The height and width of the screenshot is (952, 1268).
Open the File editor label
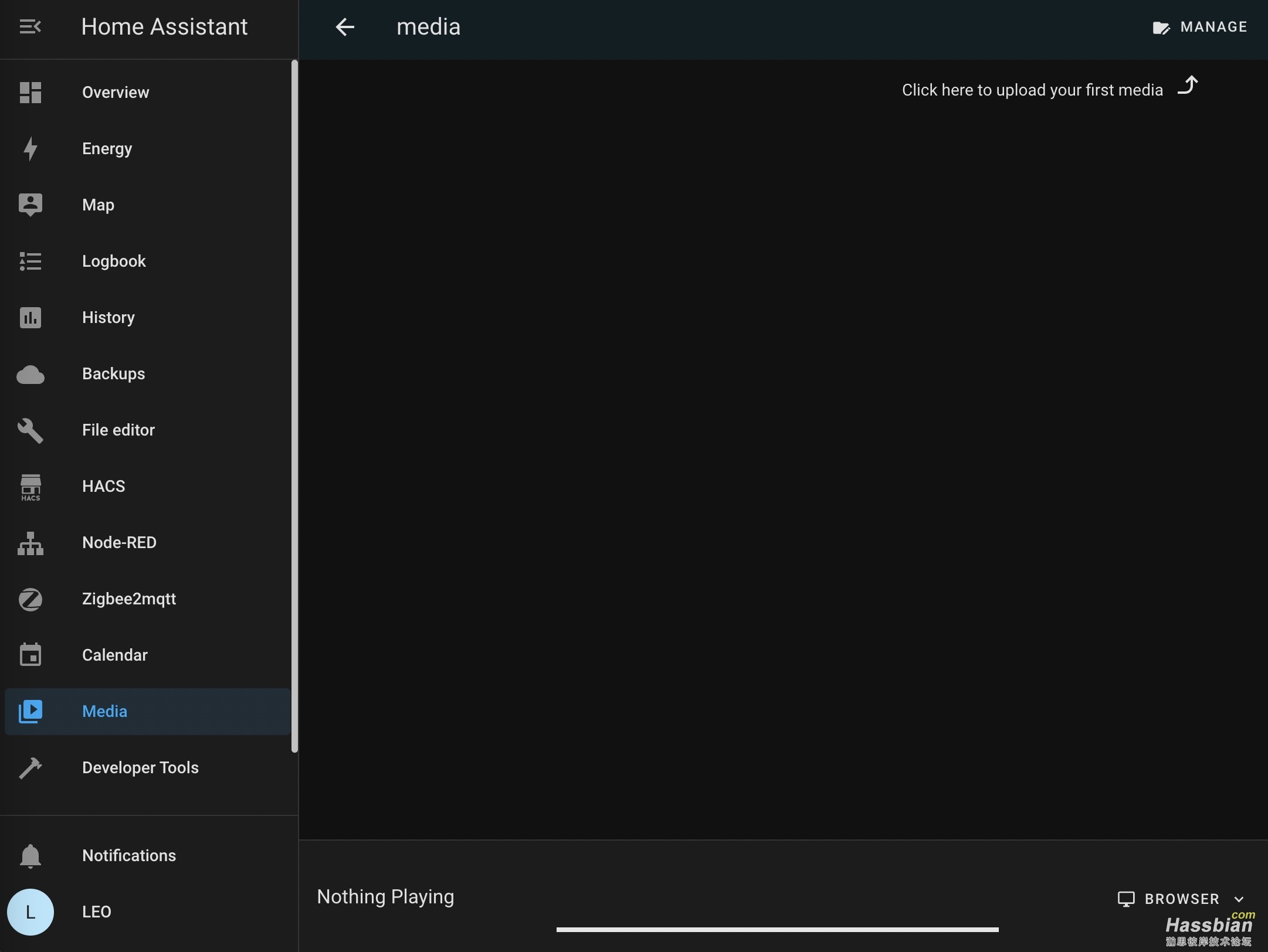(x=118, y=430)
